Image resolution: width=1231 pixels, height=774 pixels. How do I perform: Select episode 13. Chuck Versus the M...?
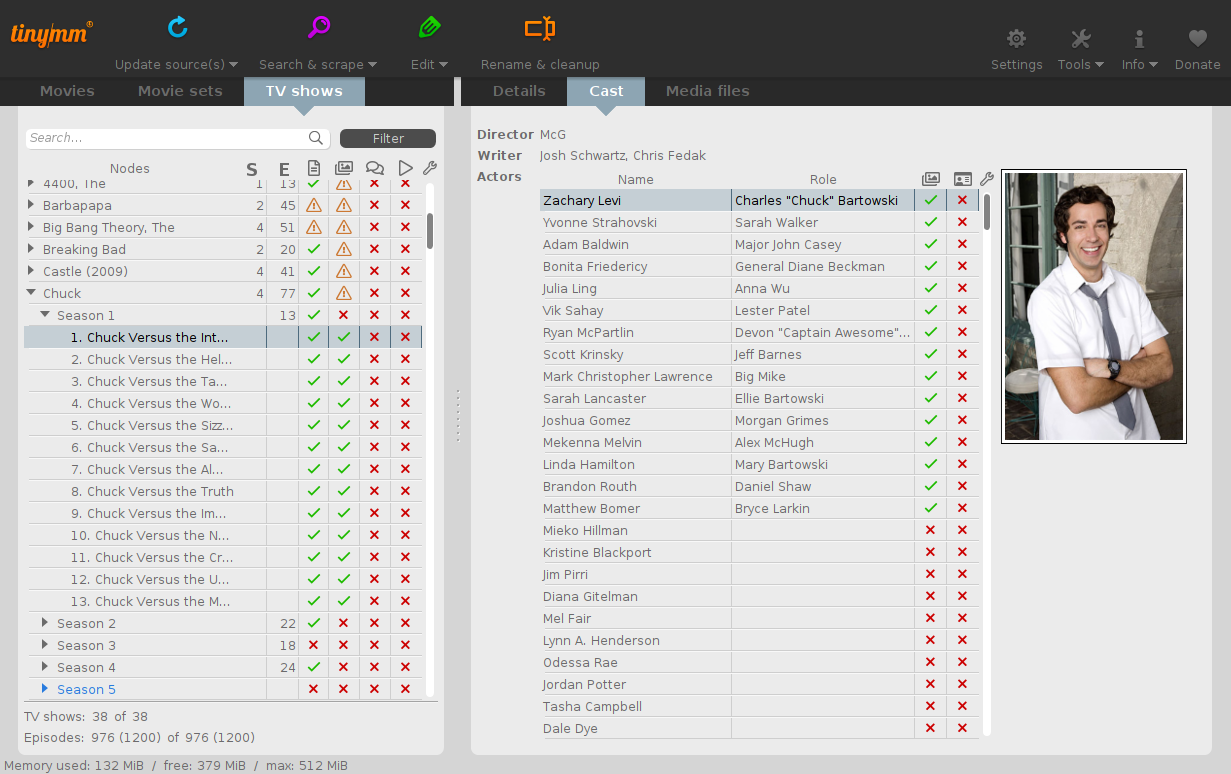coord(150,601)
